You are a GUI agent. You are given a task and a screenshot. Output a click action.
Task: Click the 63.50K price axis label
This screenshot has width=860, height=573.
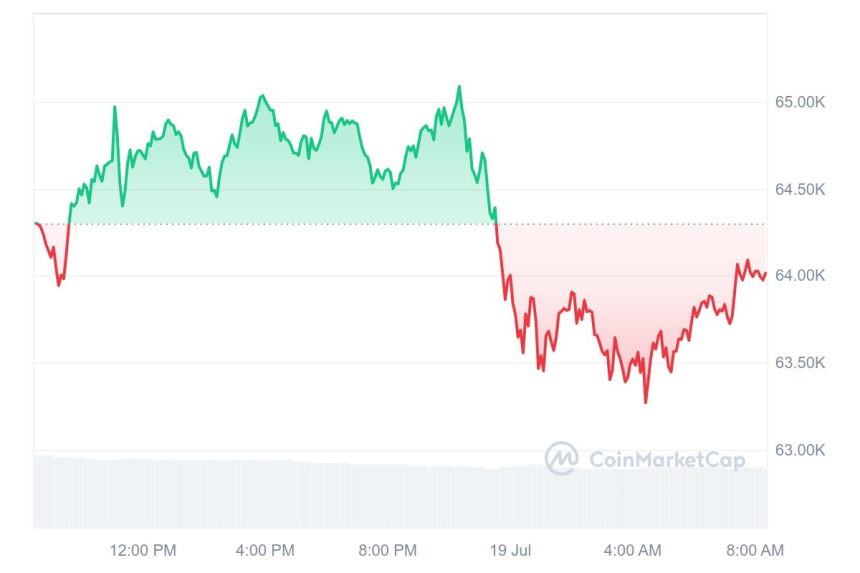[x=800, y=362]
